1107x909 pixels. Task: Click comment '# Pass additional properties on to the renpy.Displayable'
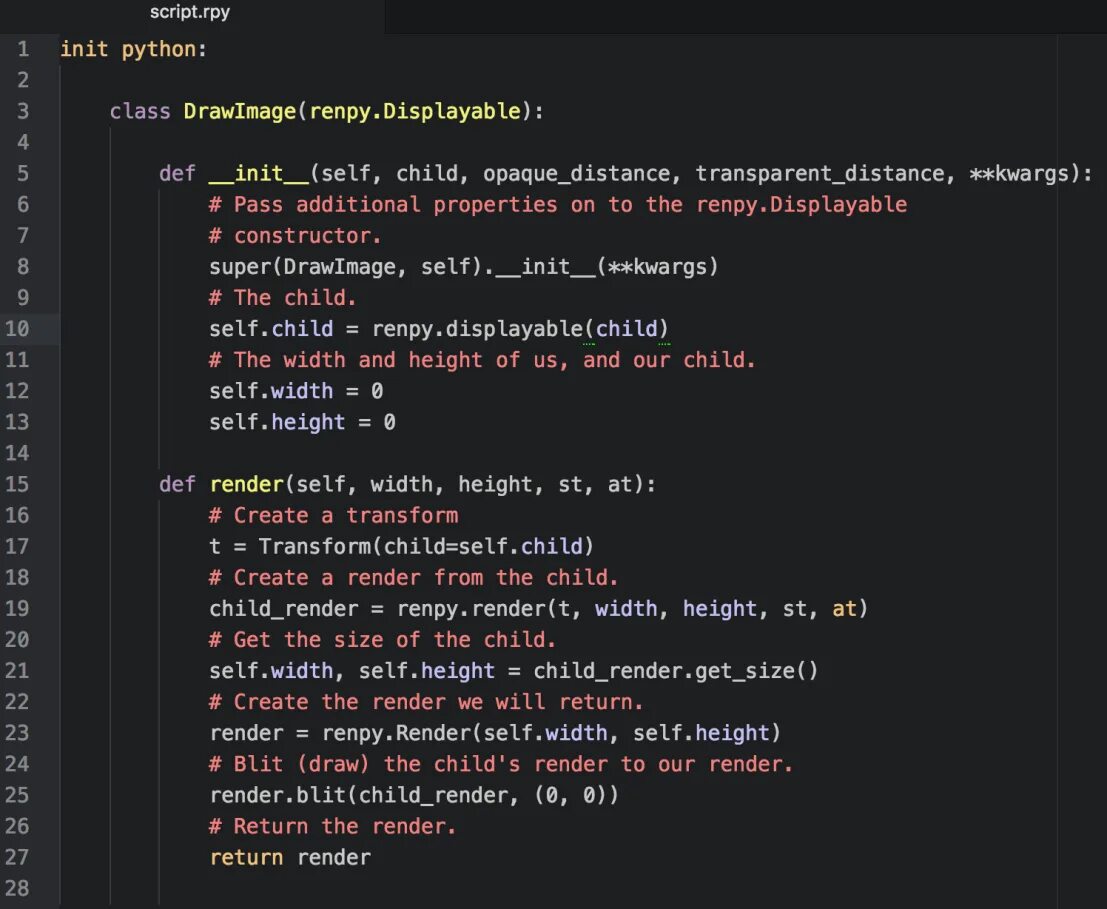pos(558,205)
